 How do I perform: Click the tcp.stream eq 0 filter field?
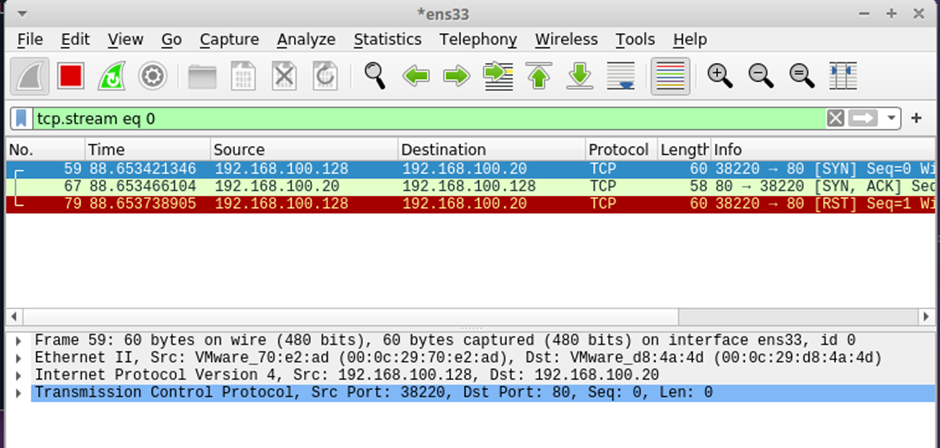coord(429,119)
